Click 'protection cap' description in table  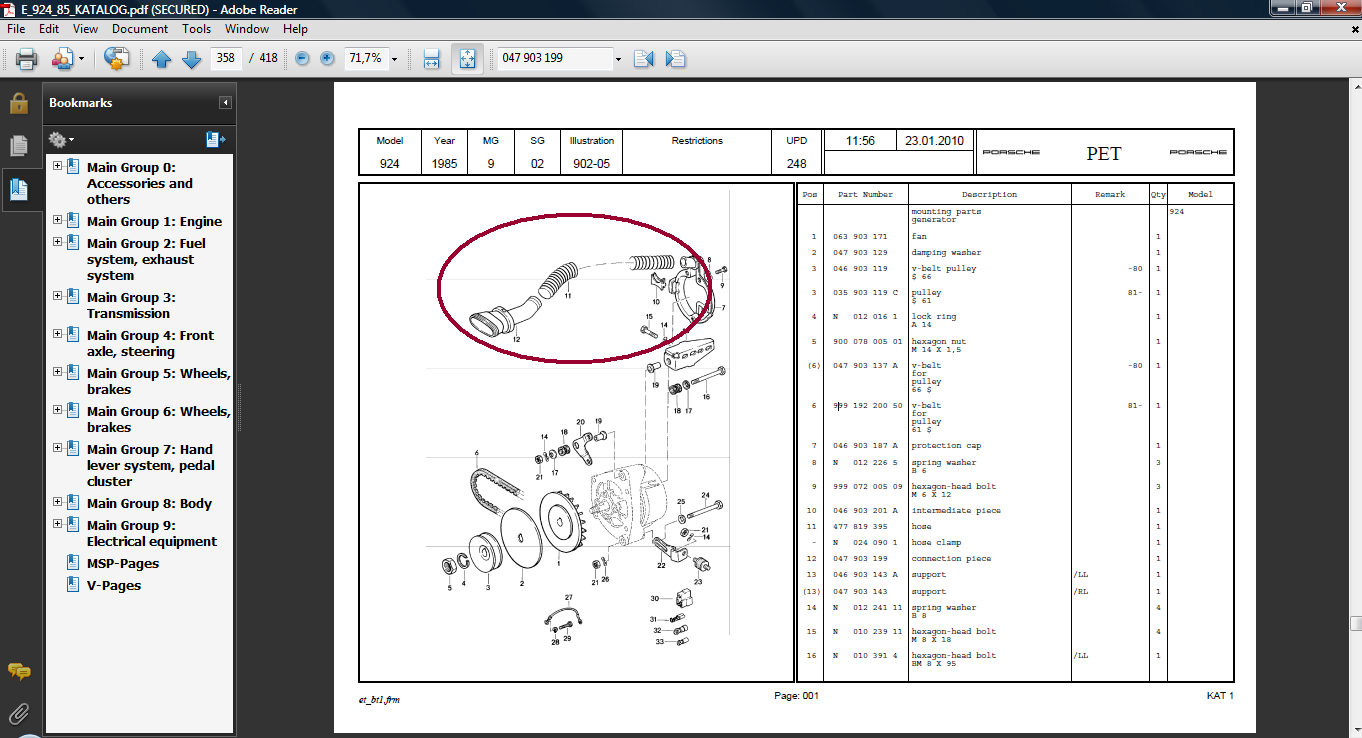click(946, 445)
